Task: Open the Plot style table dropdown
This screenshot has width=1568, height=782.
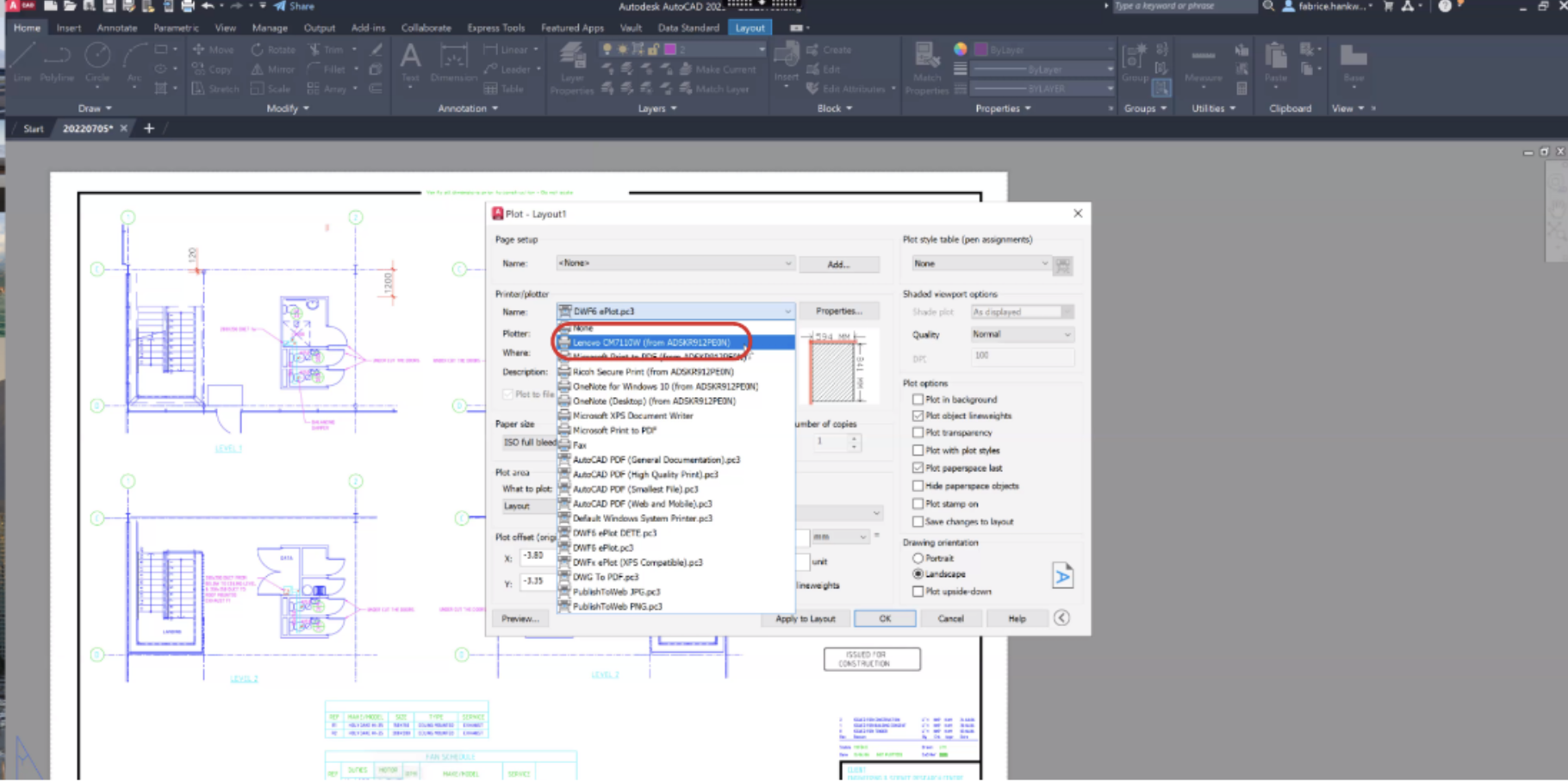Action: (980, 264)
